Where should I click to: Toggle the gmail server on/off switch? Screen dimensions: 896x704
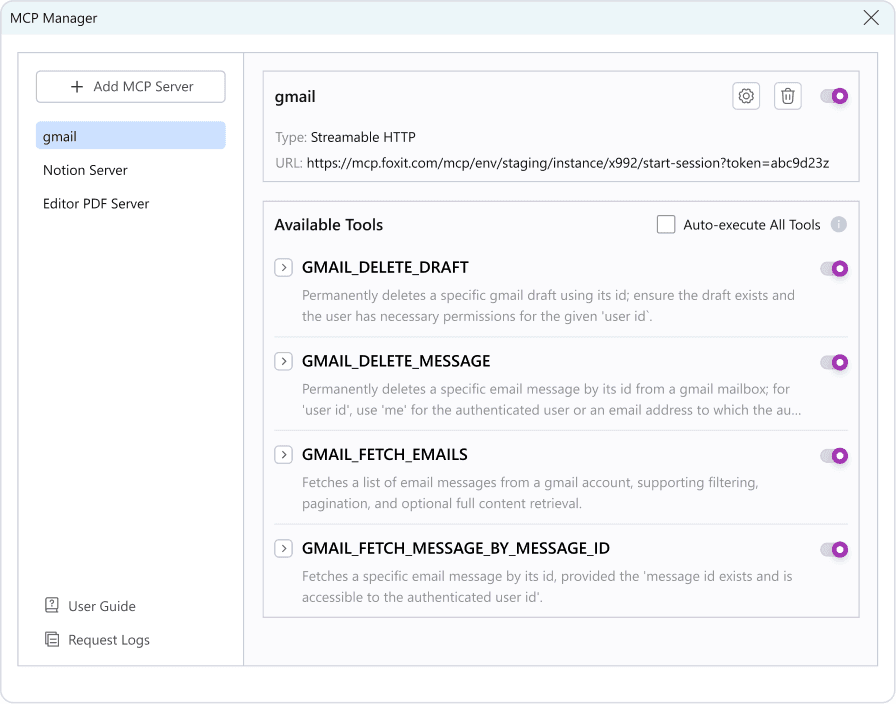coord(834,96)
